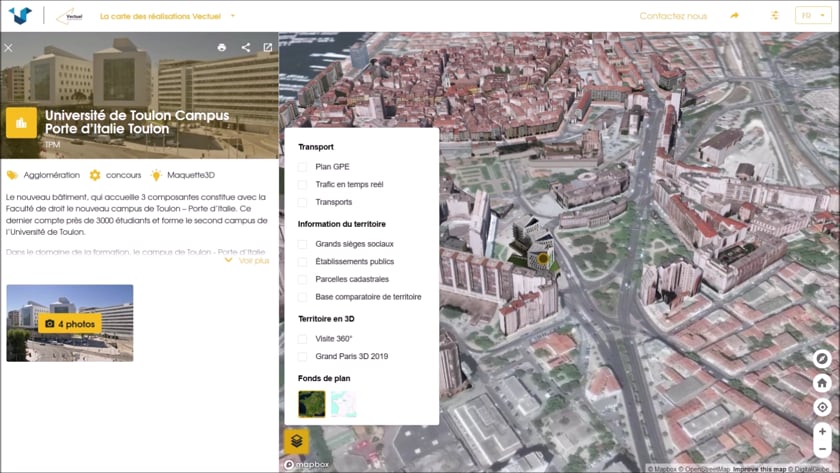Click the mapbox logo
Image resolution: width=840 pixels, height=473 pixels.
point(306,464)
